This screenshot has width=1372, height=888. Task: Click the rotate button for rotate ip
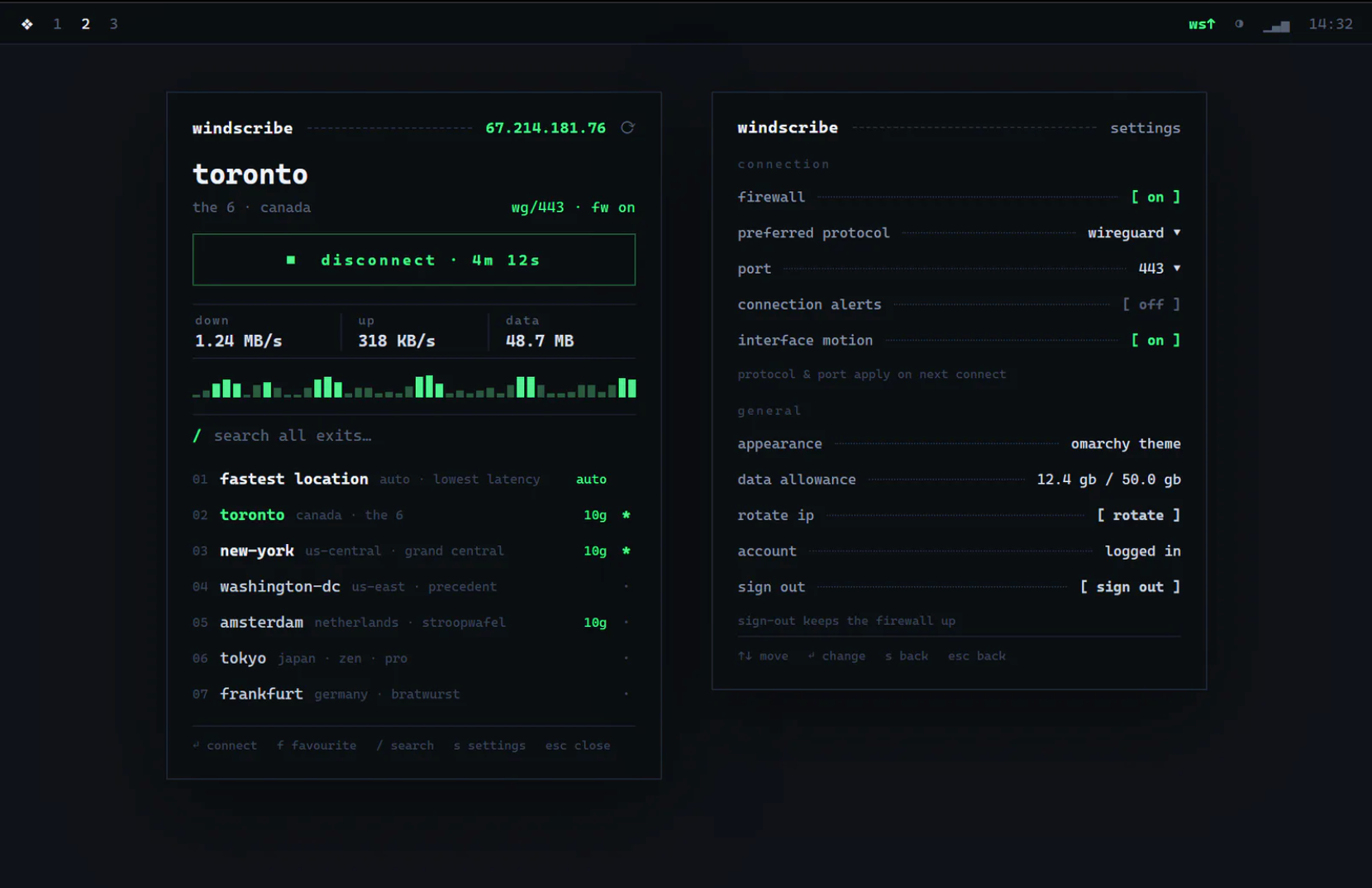pyautogui.click(x=1138, y=515)
